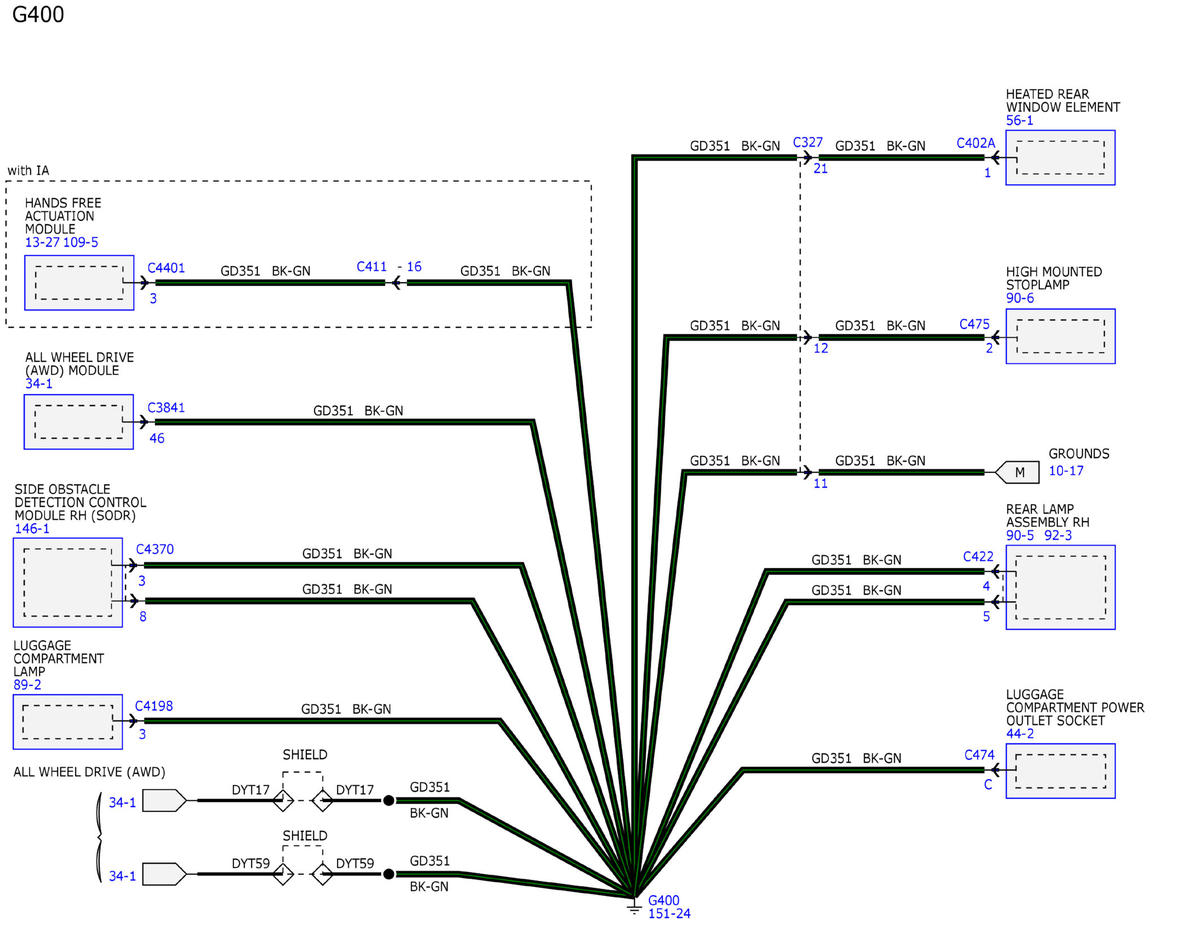Open the 44-2 power outlet page reference
The height and width of the screenshot is (927, 1200).
(x=1020, y=733)
